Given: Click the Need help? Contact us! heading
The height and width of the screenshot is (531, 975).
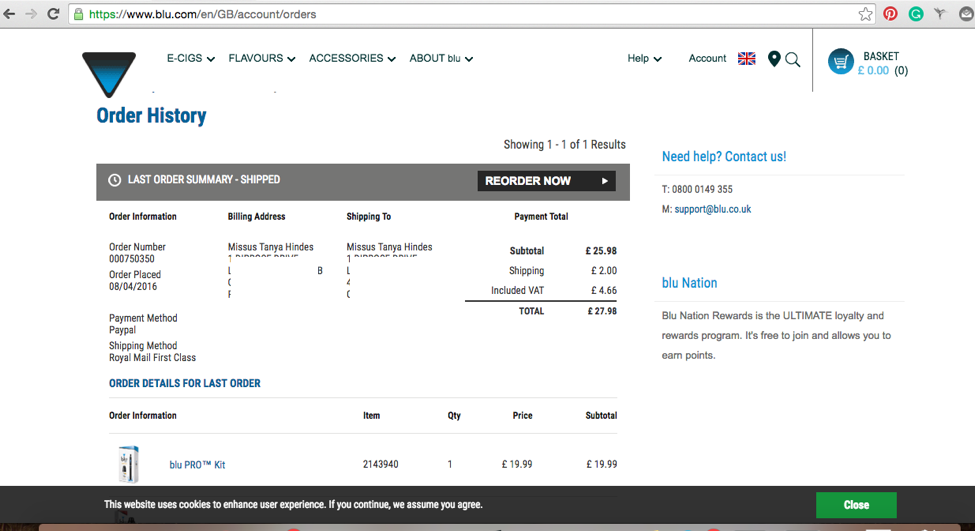Looking at the screenshot, I should tap(724, 157).
